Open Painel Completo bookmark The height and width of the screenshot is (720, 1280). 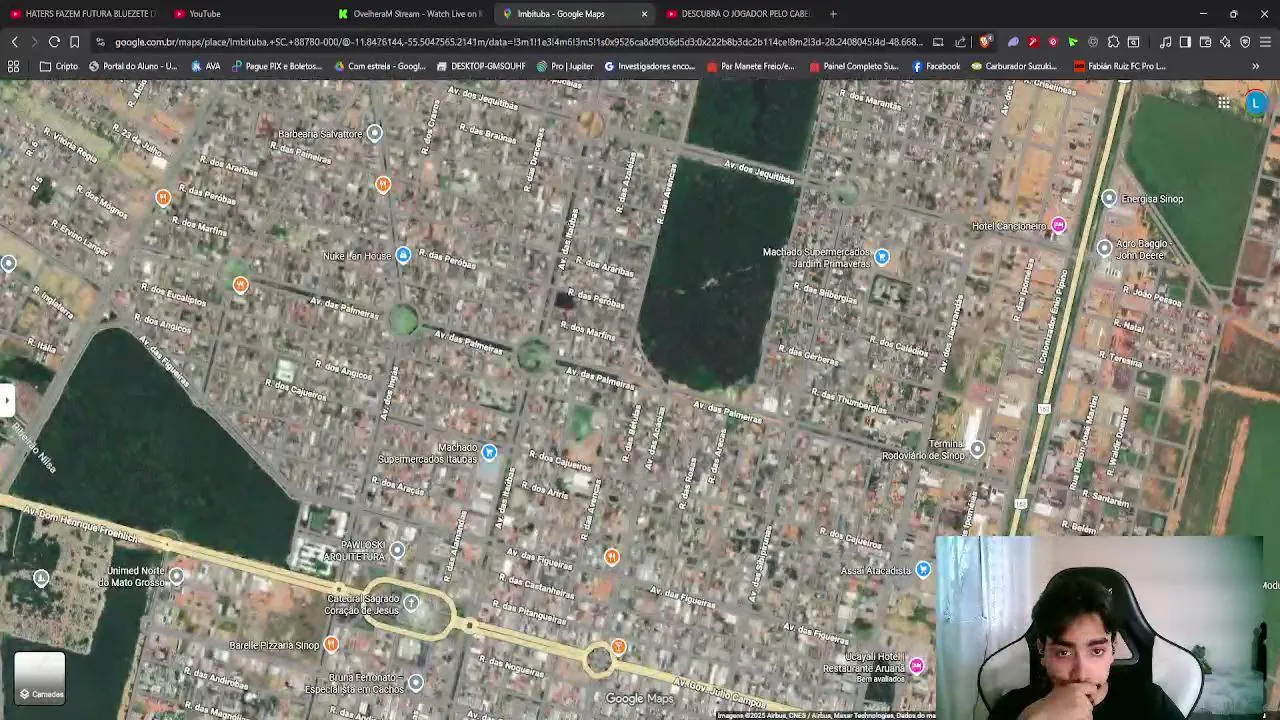[x=854, y=66]
